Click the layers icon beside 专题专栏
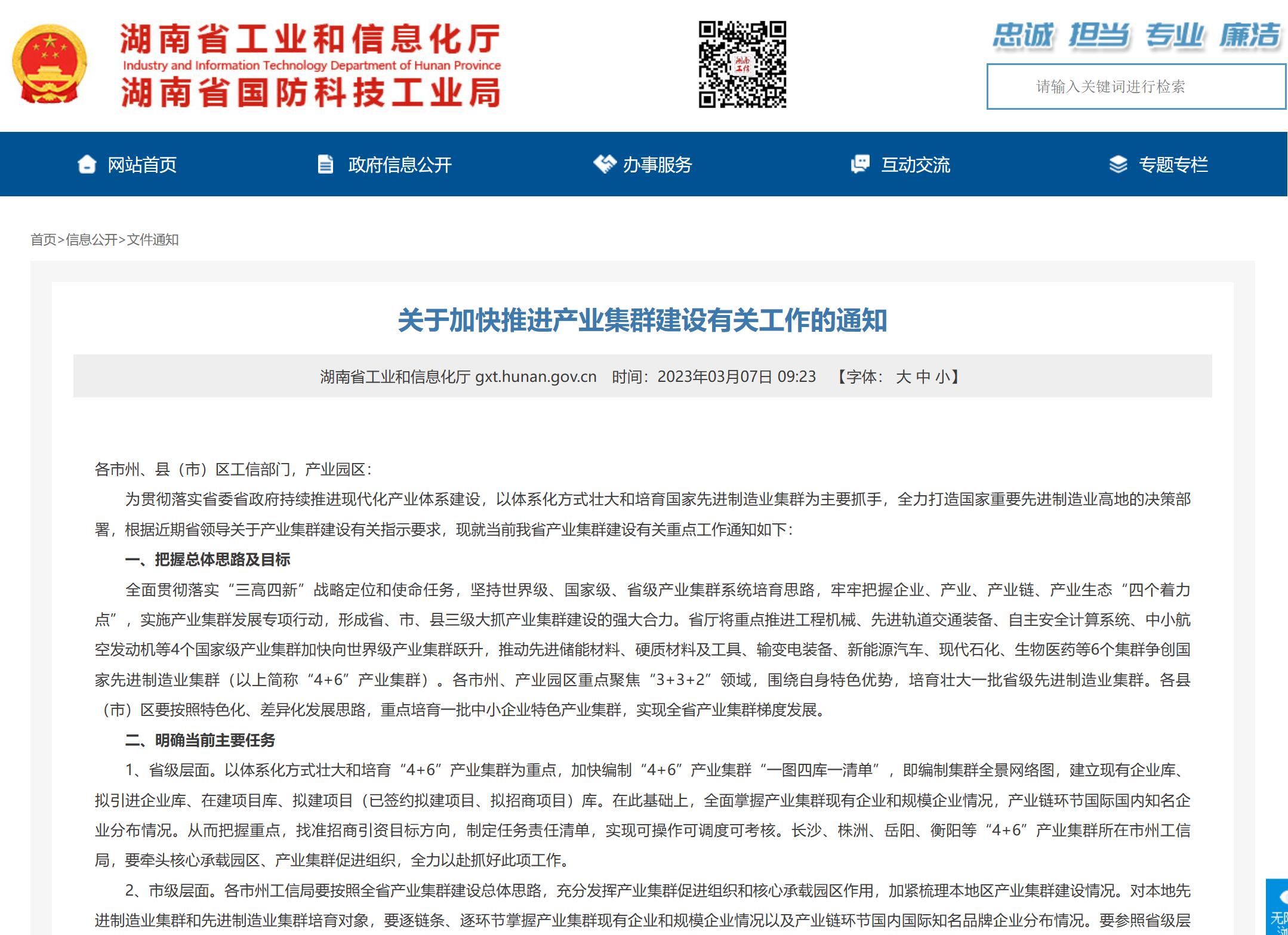This screenshot has width=1288, height=935. coord(1118,164)
